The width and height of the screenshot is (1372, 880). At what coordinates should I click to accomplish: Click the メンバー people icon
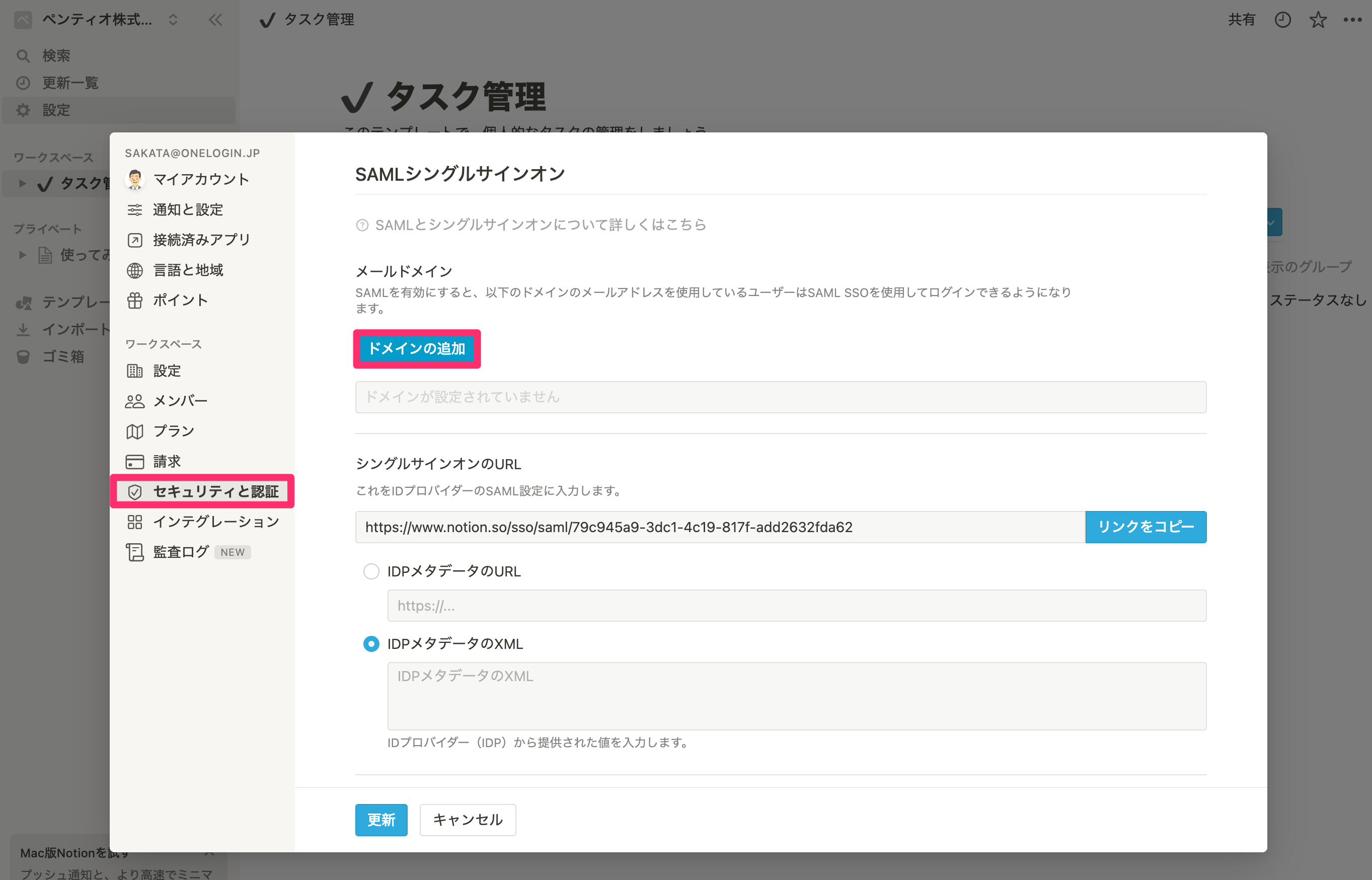pos(135,401)
